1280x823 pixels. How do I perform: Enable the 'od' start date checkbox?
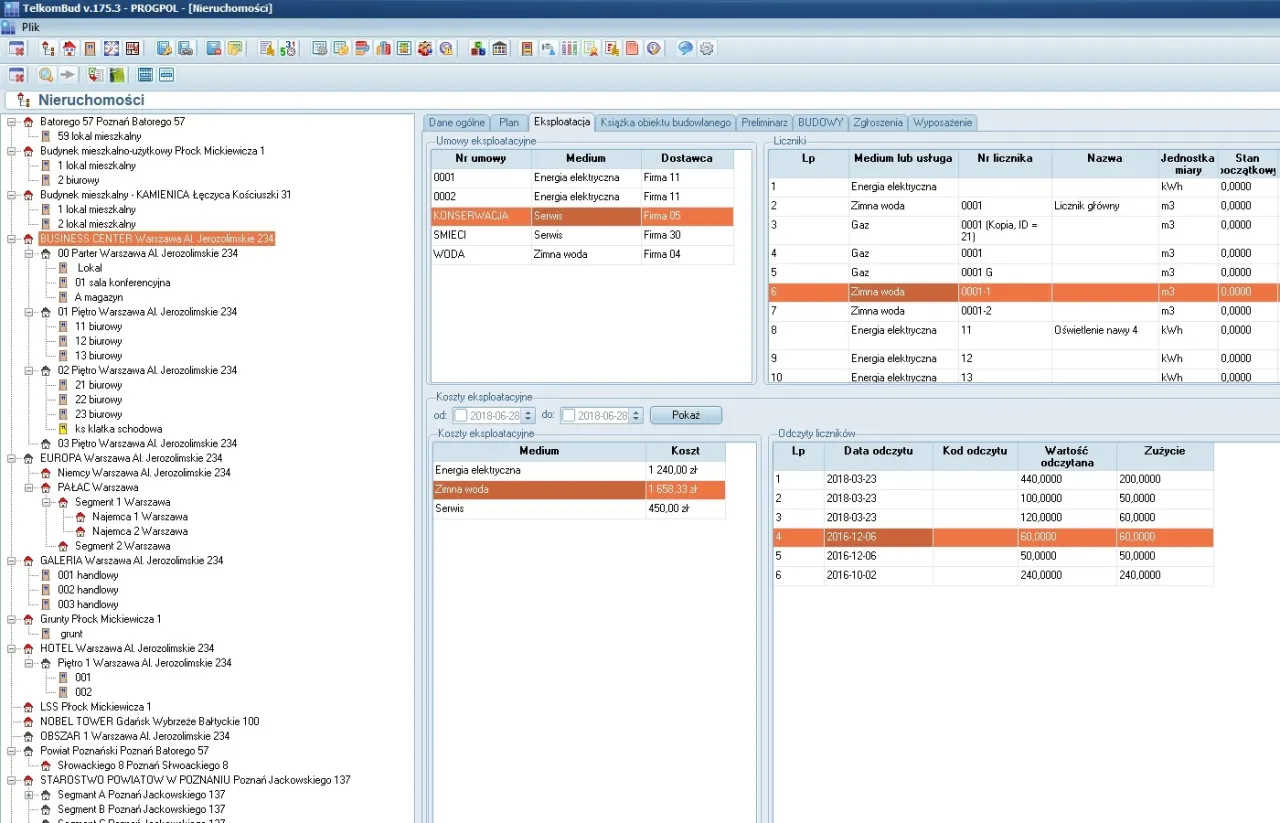(460, 415)
